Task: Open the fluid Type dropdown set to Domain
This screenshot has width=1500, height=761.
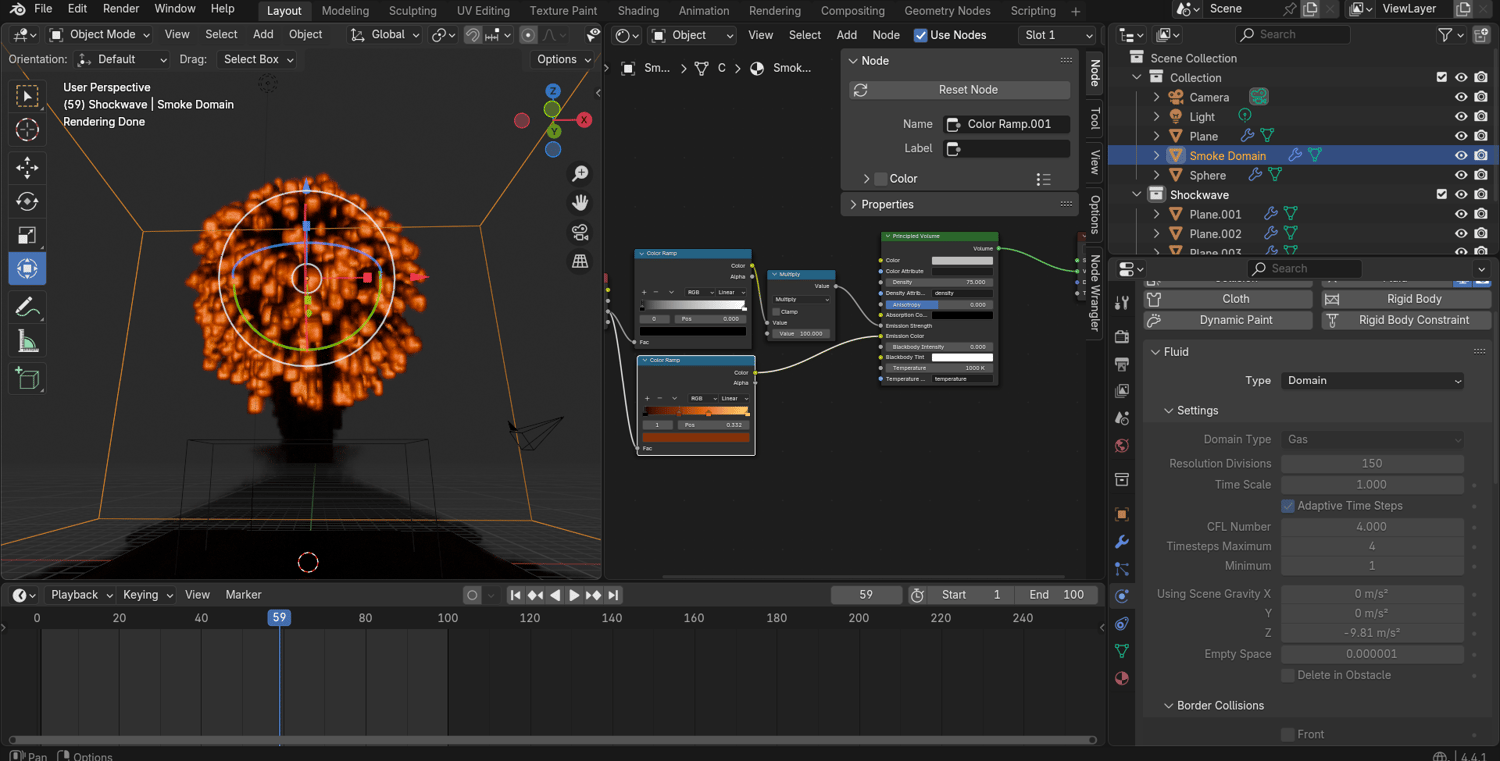Action: 1372,381
